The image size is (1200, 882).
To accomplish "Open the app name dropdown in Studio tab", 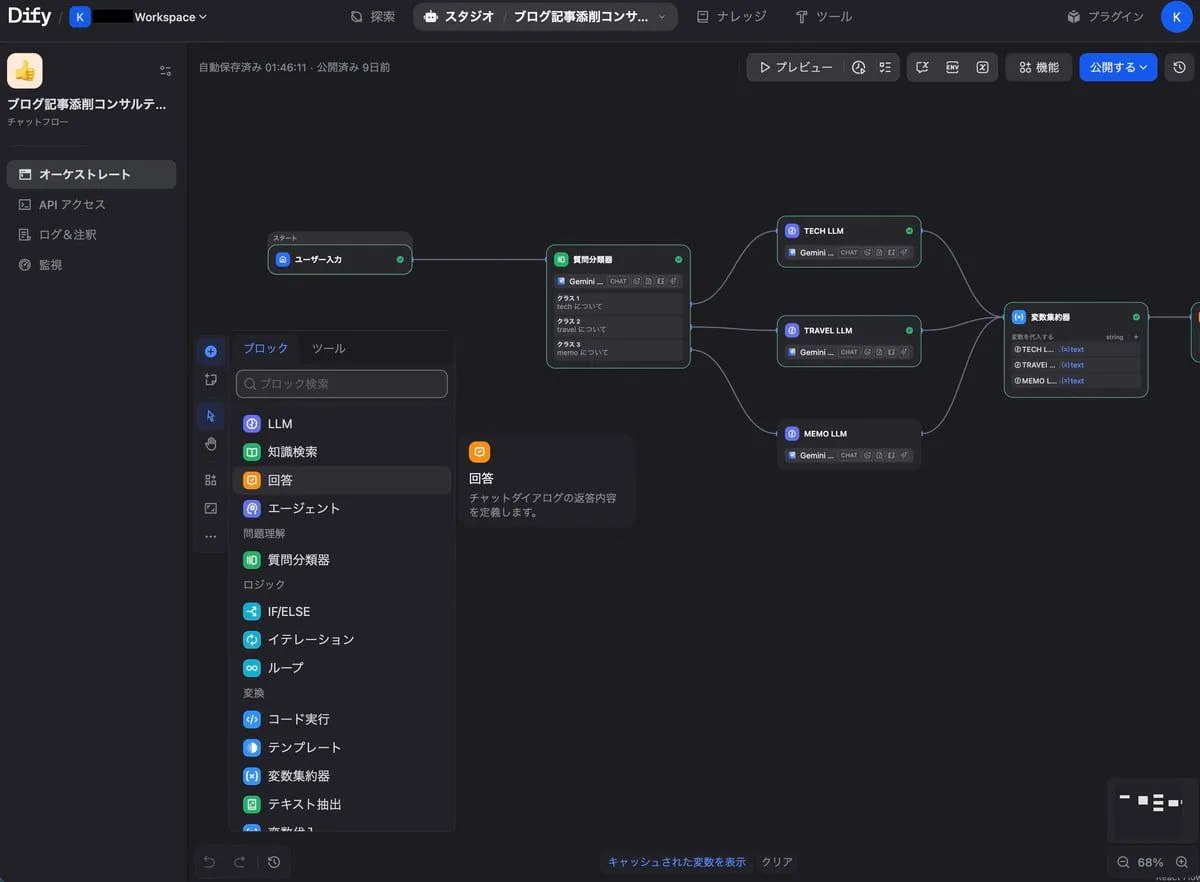I will 661,17.
